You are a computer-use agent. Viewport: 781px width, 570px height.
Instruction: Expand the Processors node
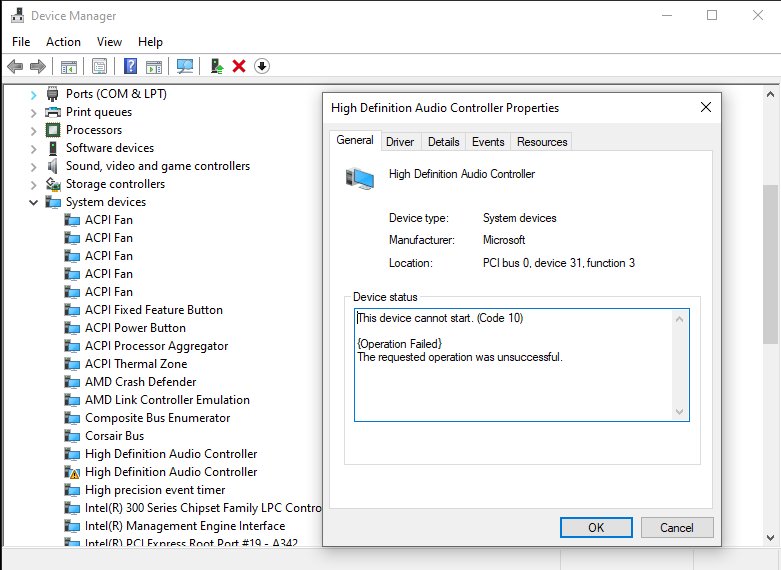coord(33,131)
